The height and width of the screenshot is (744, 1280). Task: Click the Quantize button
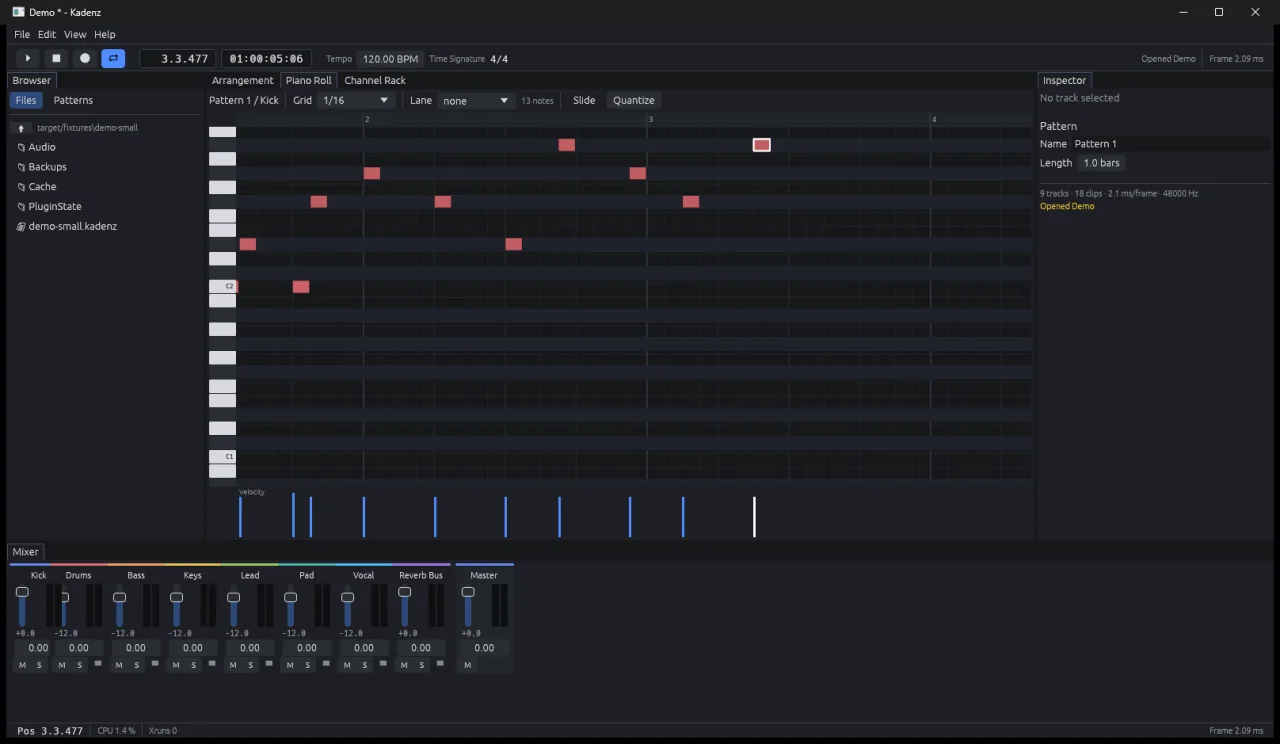634,100
